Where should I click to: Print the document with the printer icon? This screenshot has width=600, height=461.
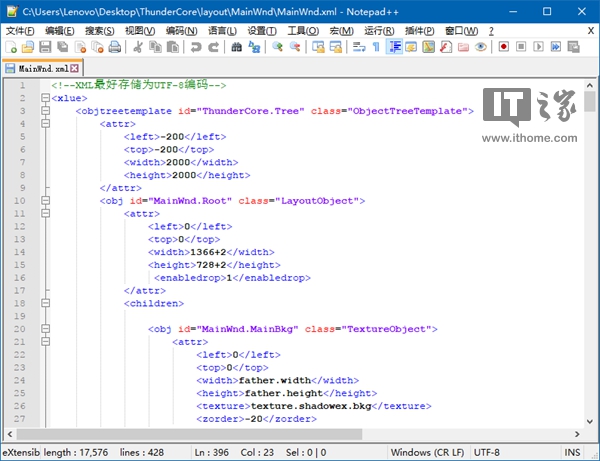pos(115,47)
